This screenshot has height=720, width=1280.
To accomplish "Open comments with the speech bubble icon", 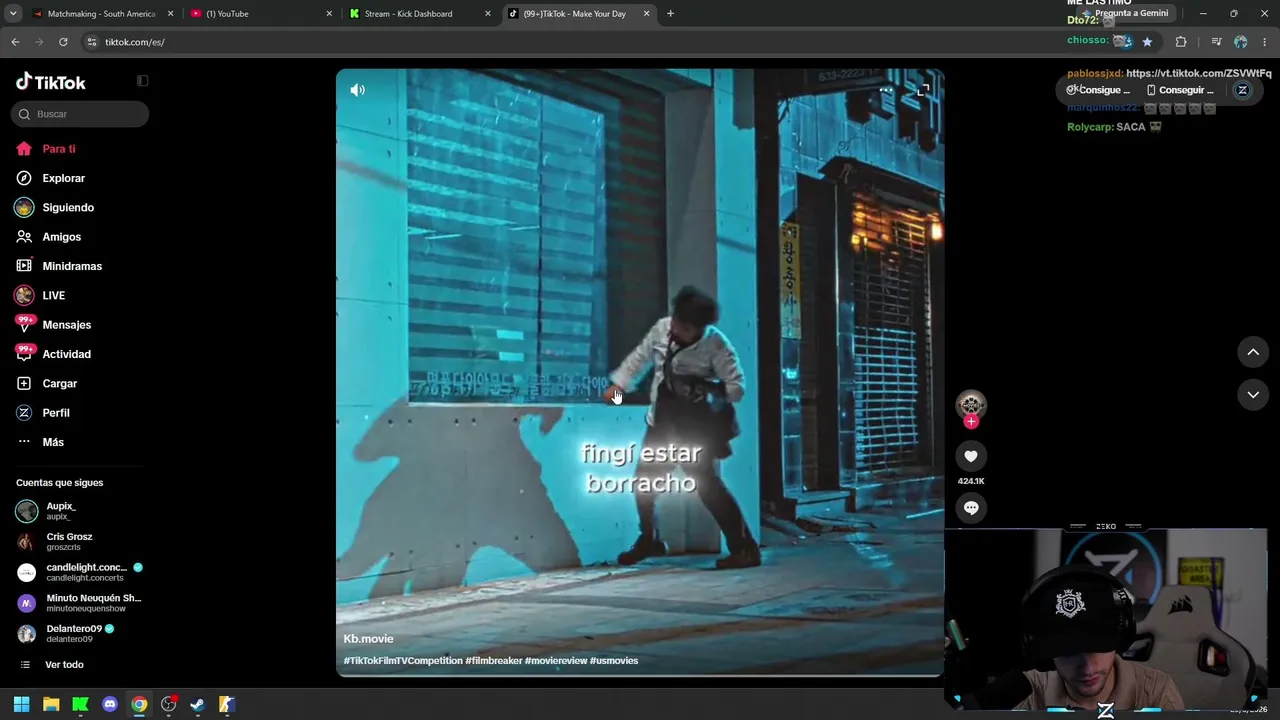I will click(x=971, y=508).
